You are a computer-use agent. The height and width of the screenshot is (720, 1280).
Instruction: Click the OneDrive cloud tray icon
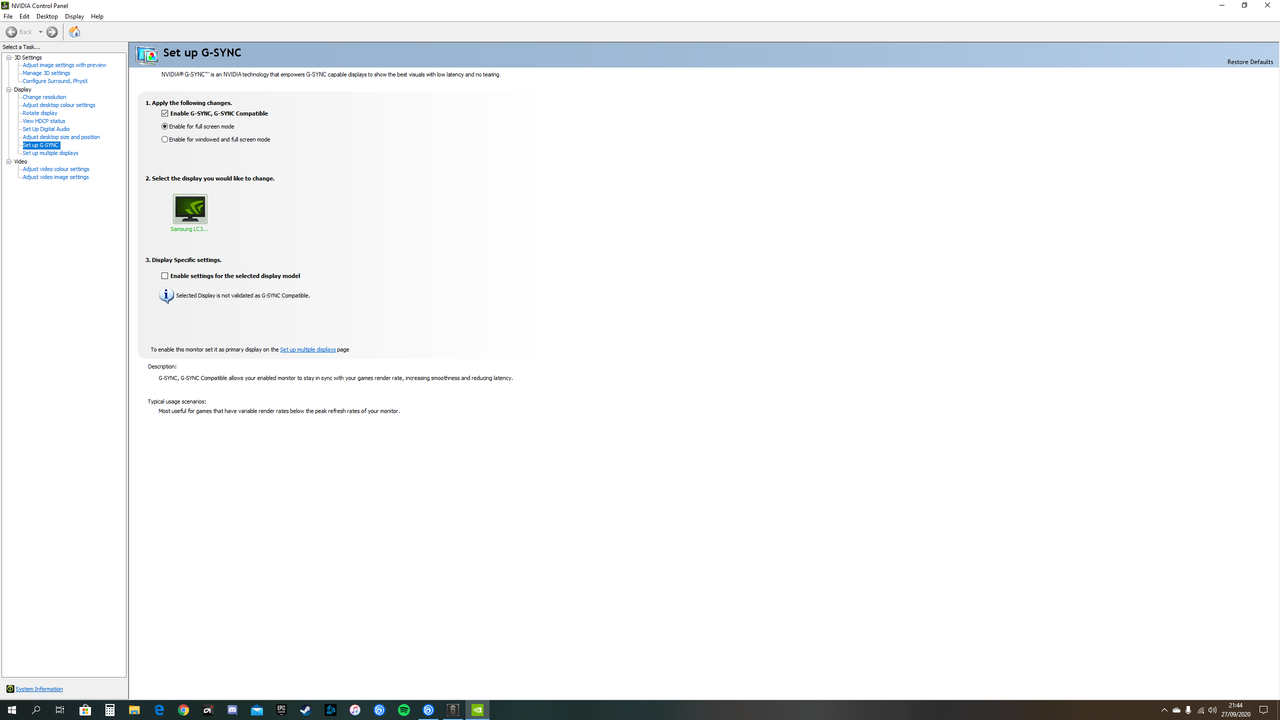click(1176, 710)
